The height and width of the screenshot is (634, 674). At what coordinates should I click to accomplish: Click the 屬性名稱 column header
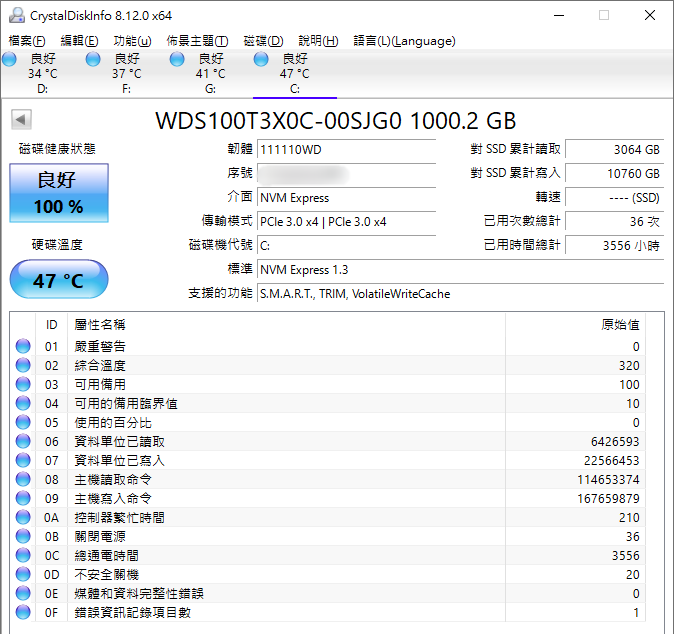[x=286, y=325]
